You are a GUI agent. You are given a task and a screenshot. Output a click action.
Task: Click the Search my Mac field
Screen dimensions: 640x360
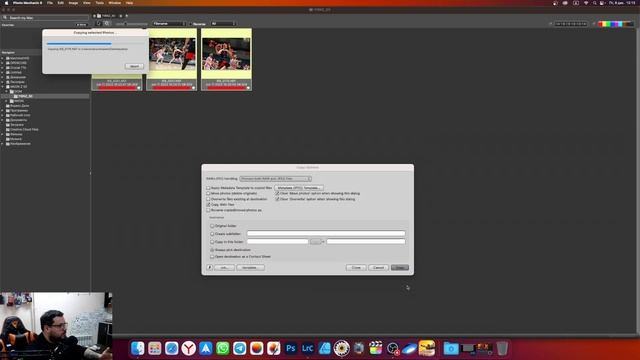click(x=45, y=18)
